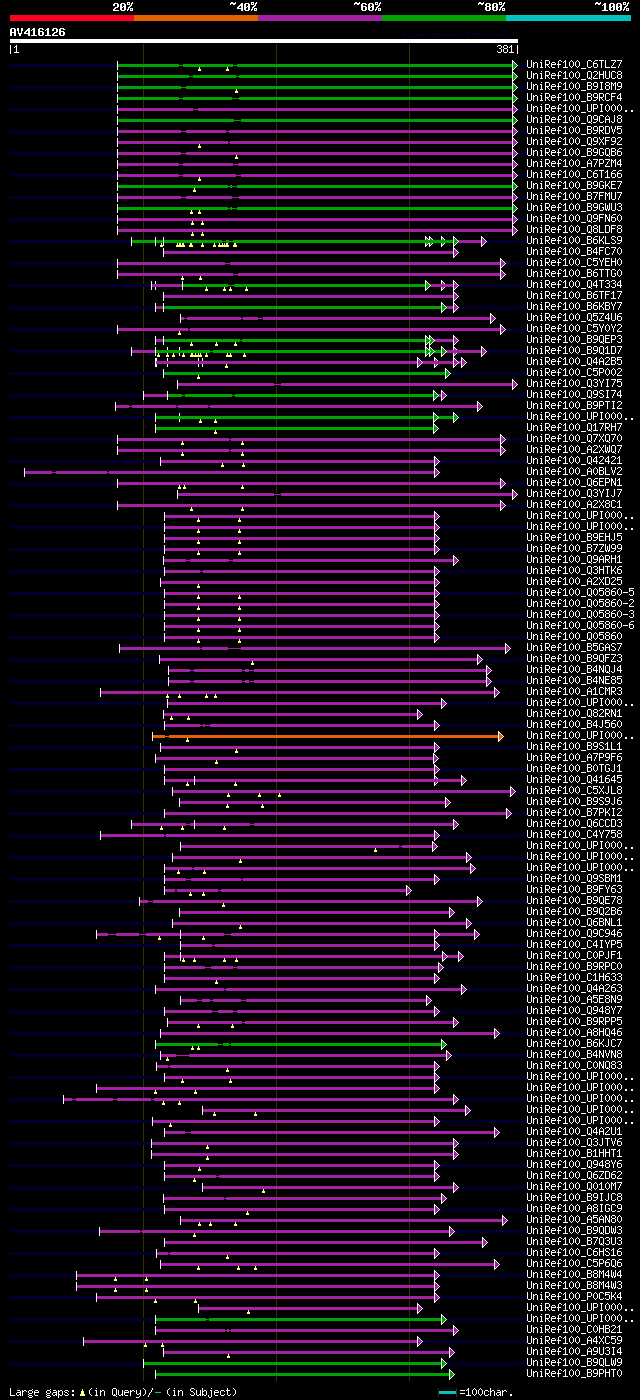Click the UniRef100_B6KJC7 label

point(576,1044)
